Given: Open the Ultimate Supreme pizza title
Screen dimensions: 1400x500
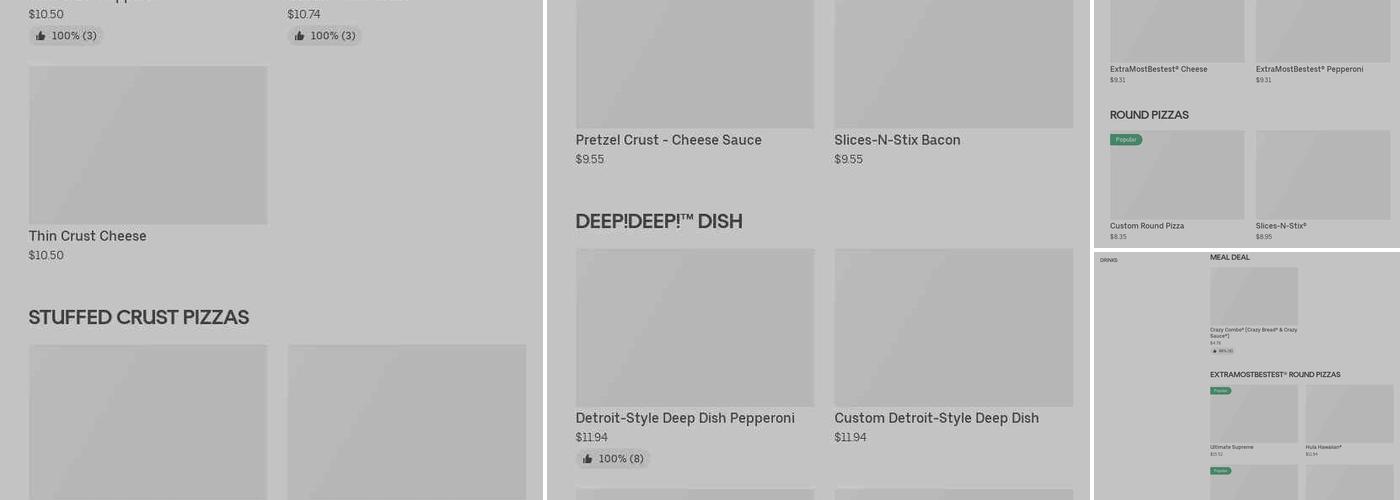Looking at the screenshot, I should [1231, 447].
